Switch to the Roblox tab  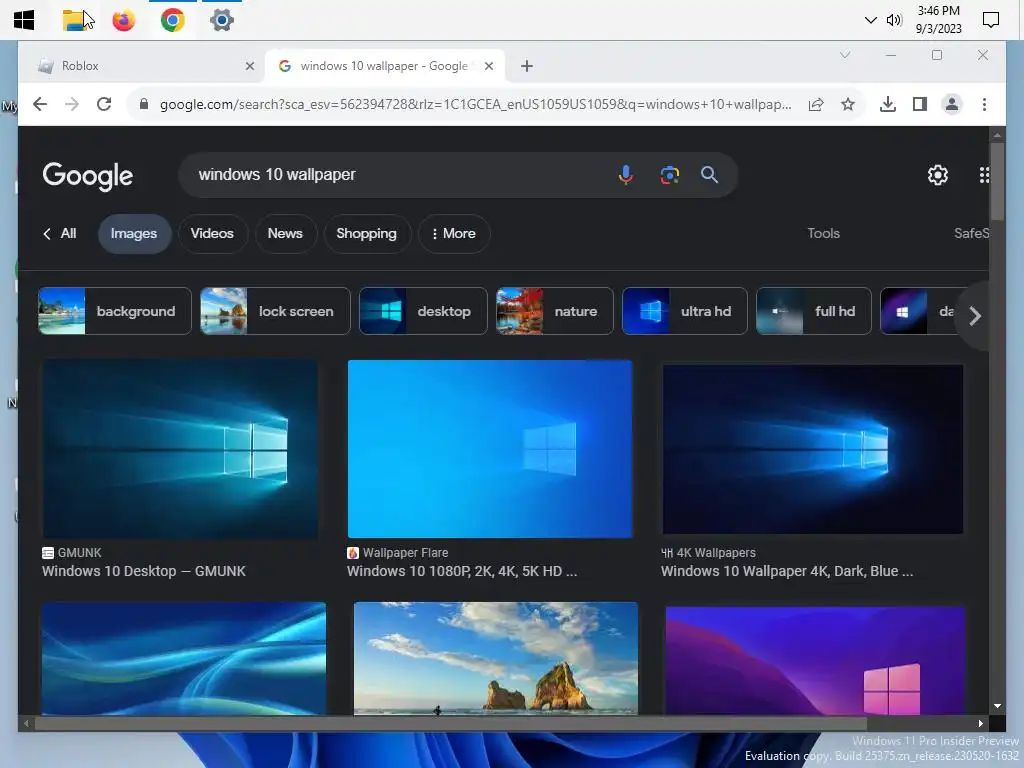tap(141, 66)
